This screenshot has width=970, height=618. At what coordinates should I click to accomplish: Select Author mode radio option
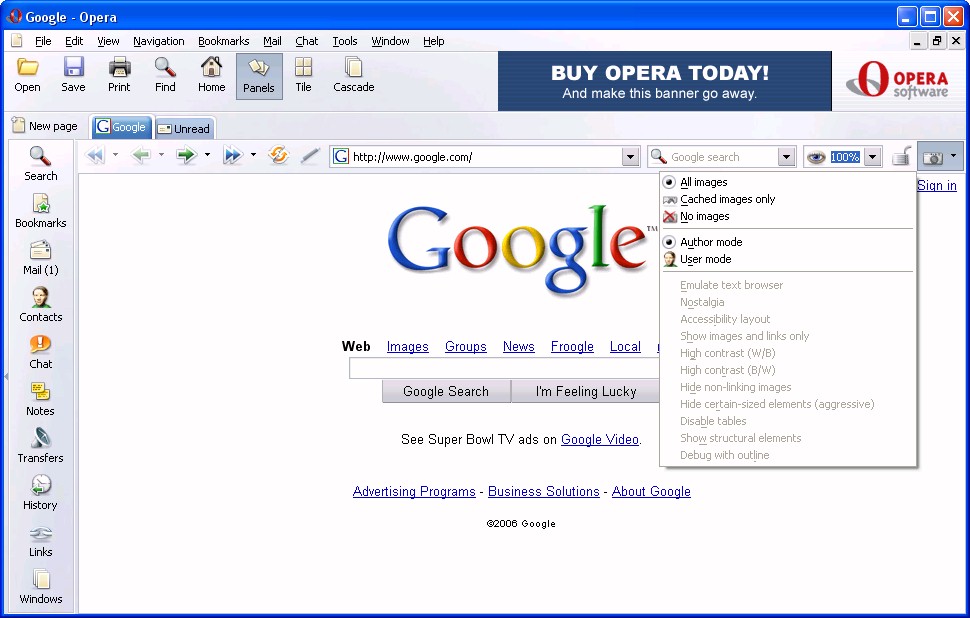coord(711,242)
